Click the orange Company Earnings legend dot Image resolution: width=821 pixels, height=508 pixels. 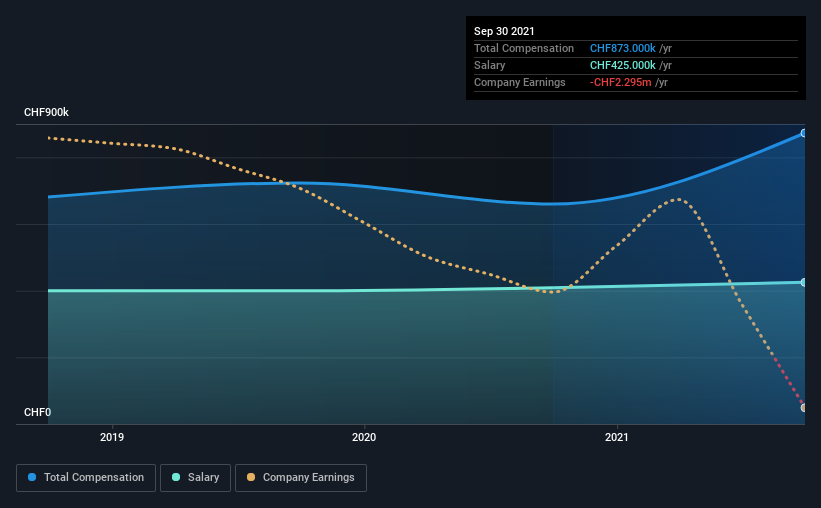click(251, 477)
